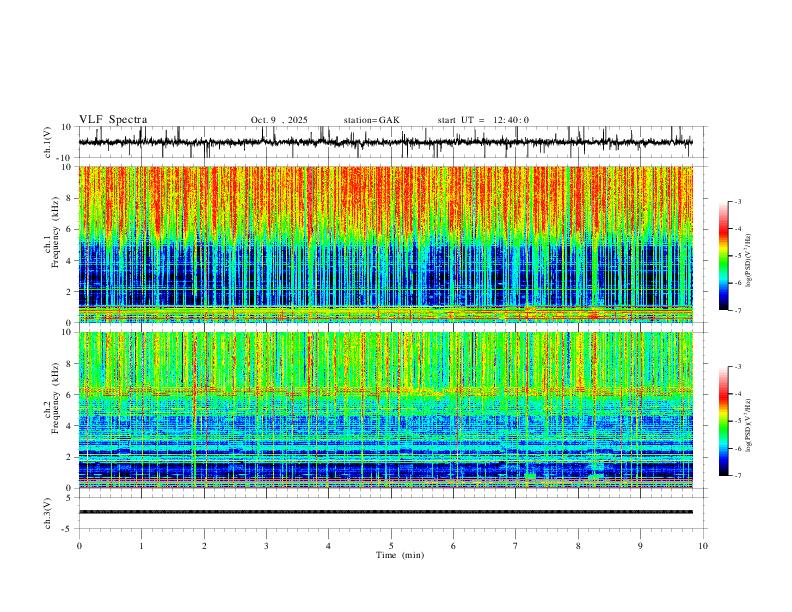Click the "-5" label on the upper colorbar
792x612 pixels.
pos(738,256)
